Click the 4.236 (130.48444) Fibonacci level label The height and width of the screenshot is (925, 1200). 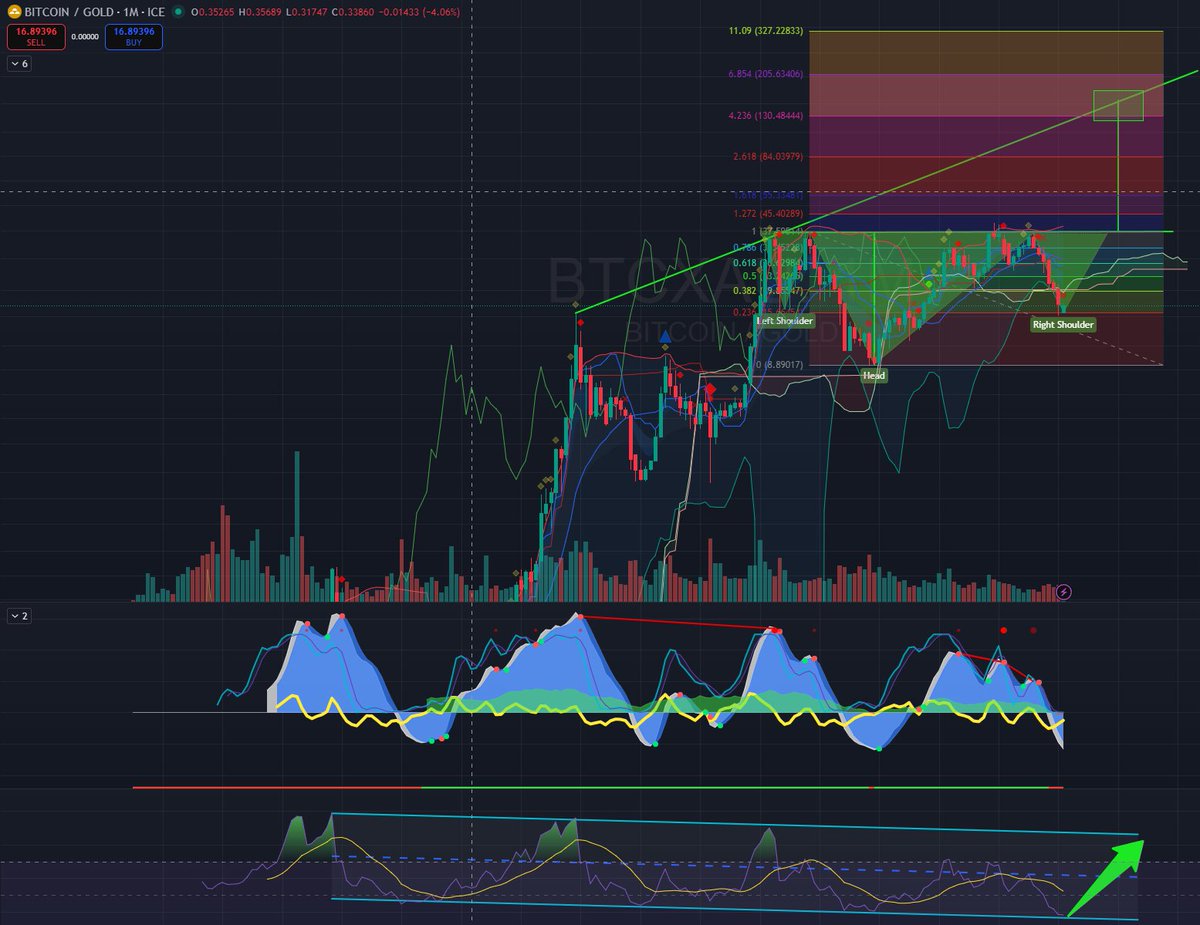[x=768, y=115]
